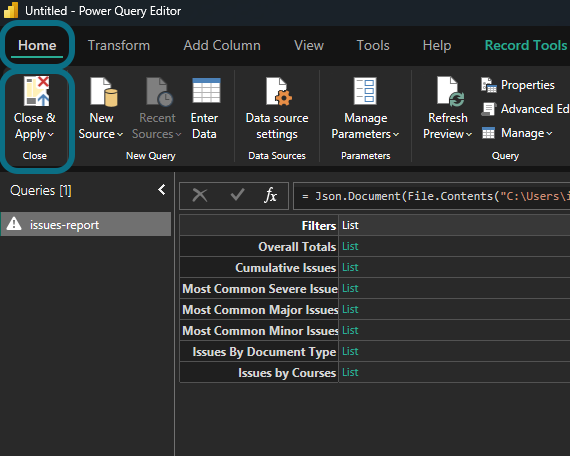Expand the Manage Parameters dropdown arrow
Image resolution: width=570 pixels, height=456 pixels.
[x=396, y=135]
